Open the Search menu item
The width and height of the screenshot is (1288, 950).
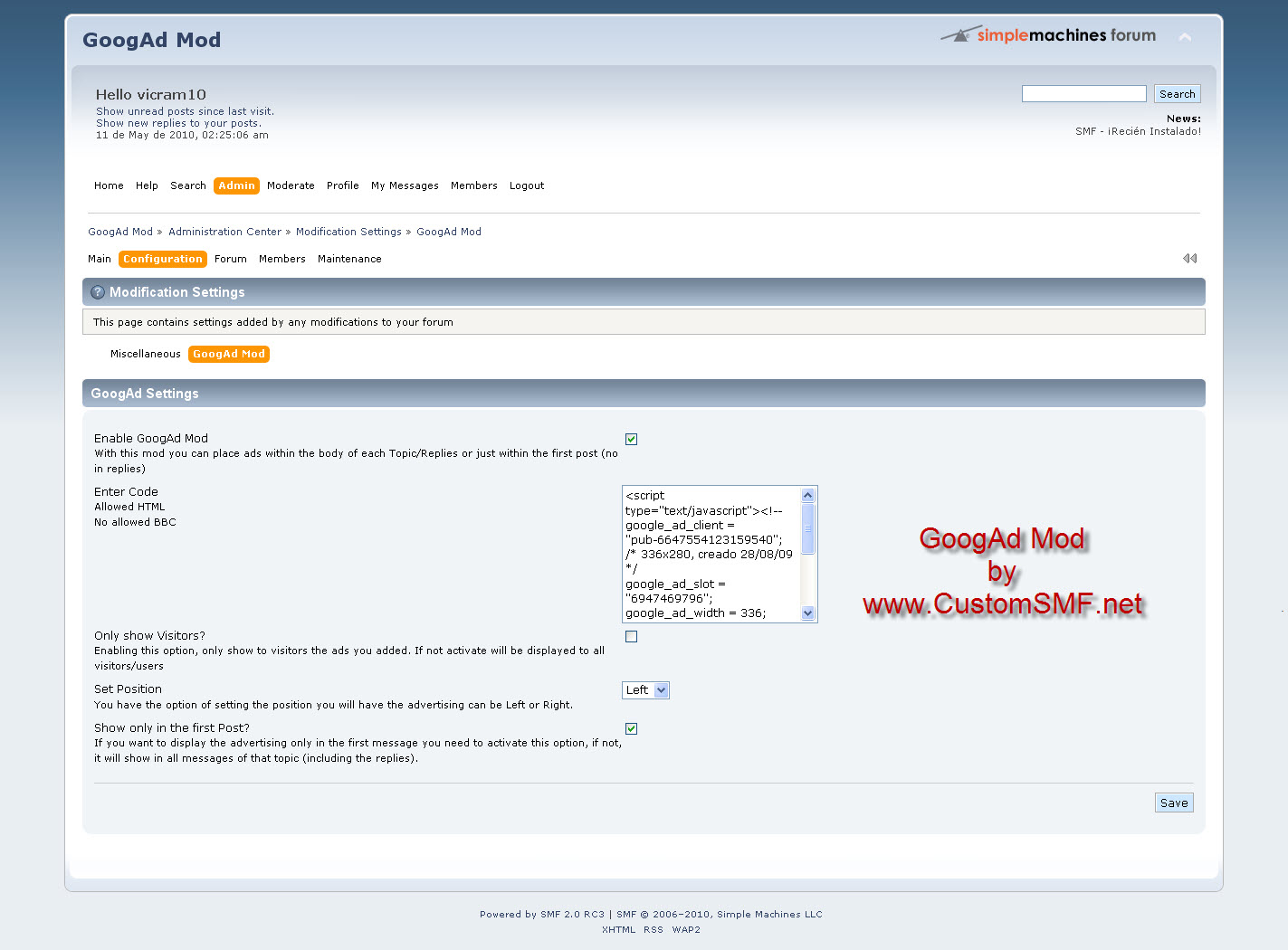point(188,185)
